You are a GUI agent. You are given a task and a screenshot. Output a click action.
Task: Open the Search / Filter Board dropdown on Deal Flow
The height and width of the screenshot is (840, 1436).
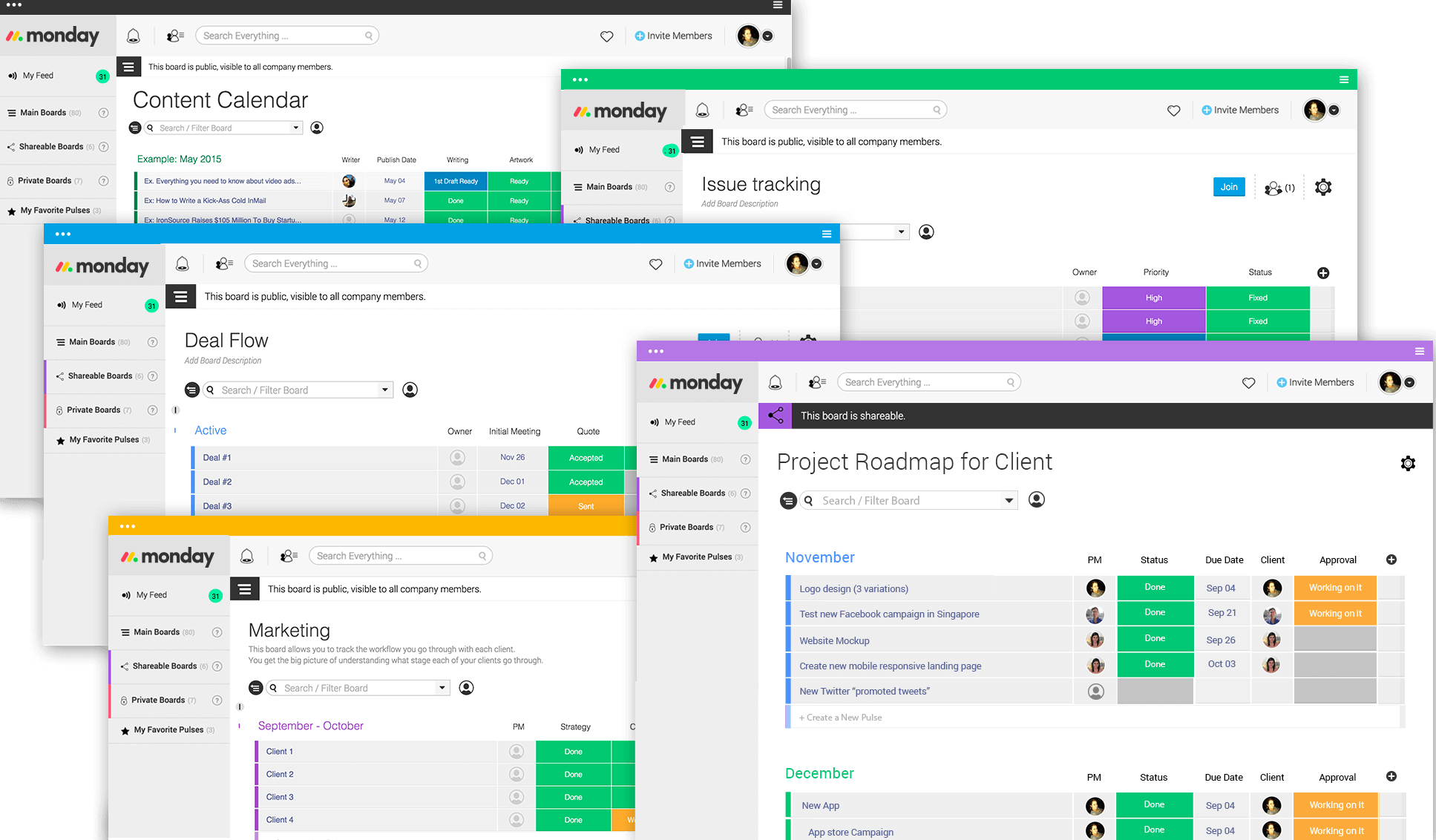point(382,389)
